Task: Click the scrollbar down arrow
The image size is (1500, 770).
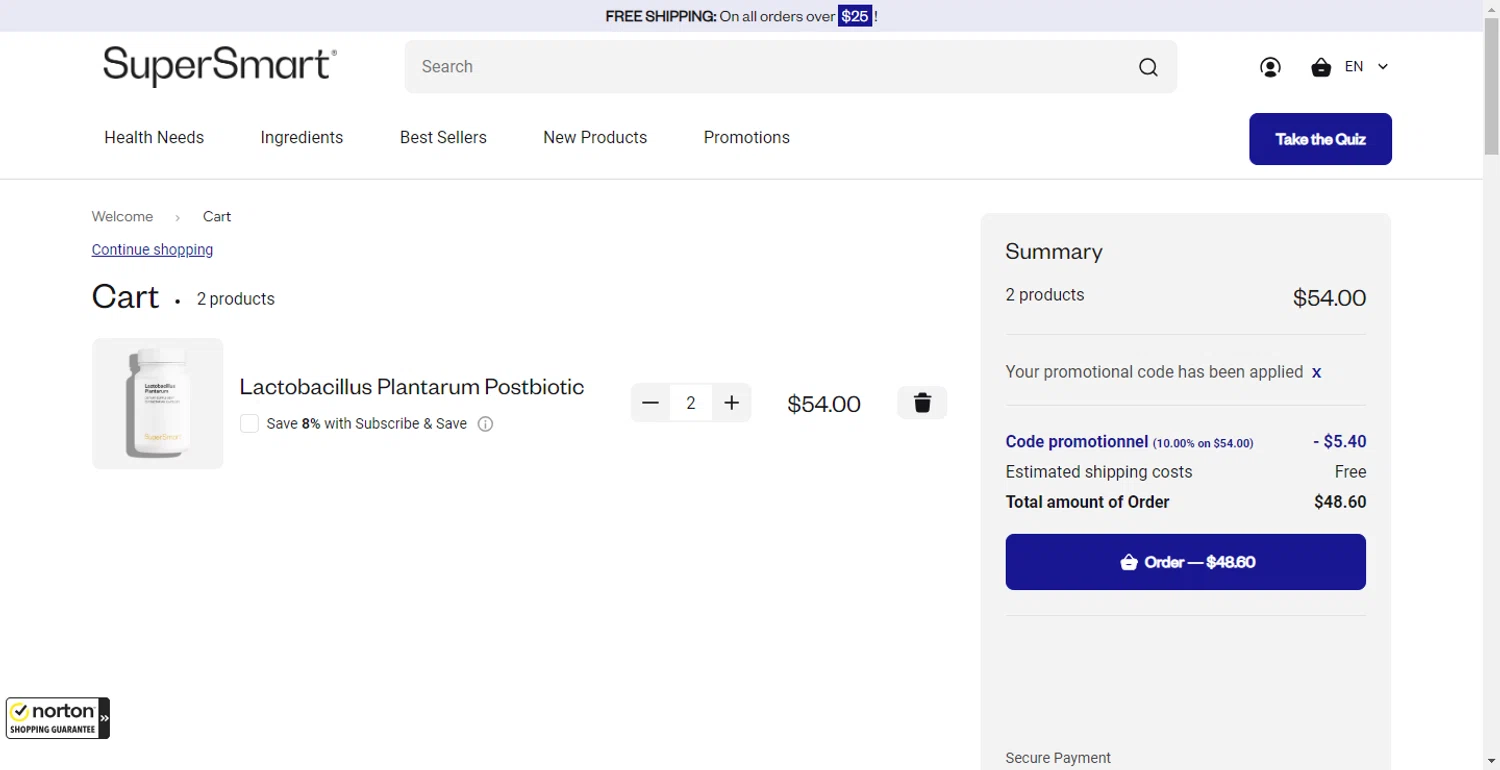Action: pos(1491,762)
